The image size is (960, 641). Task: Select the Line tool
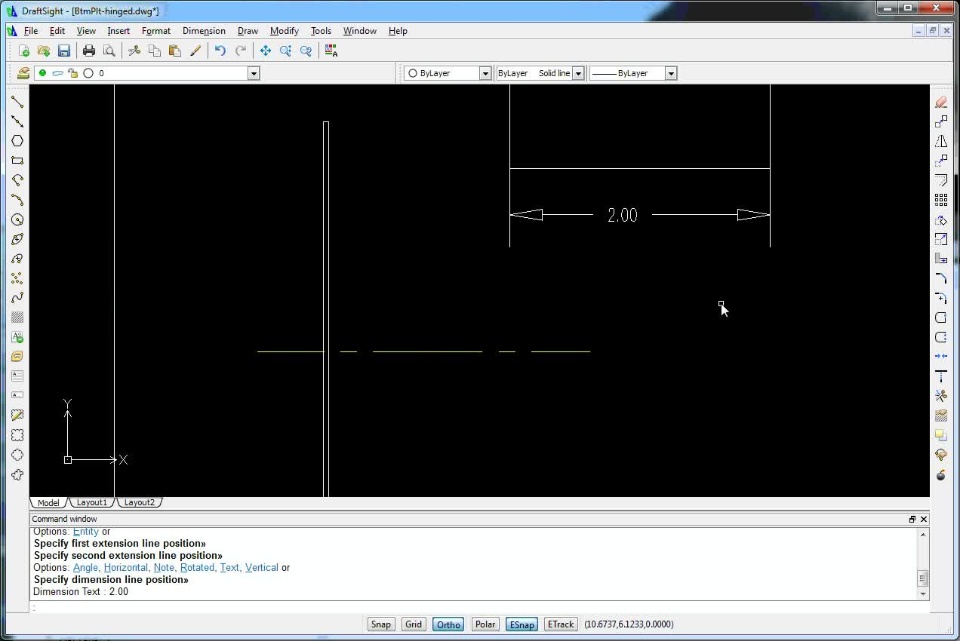coord(17,102)
